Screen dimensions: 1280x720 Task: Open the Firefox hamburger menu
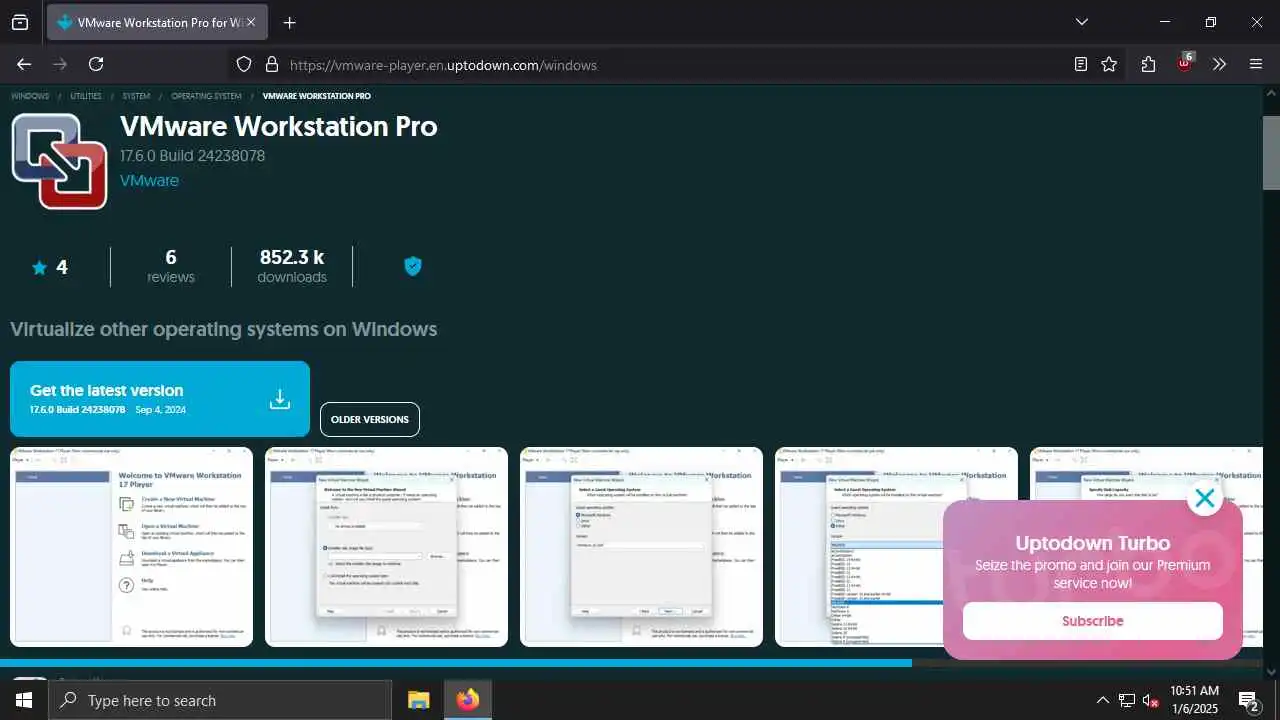click(x=1256, y=64)
